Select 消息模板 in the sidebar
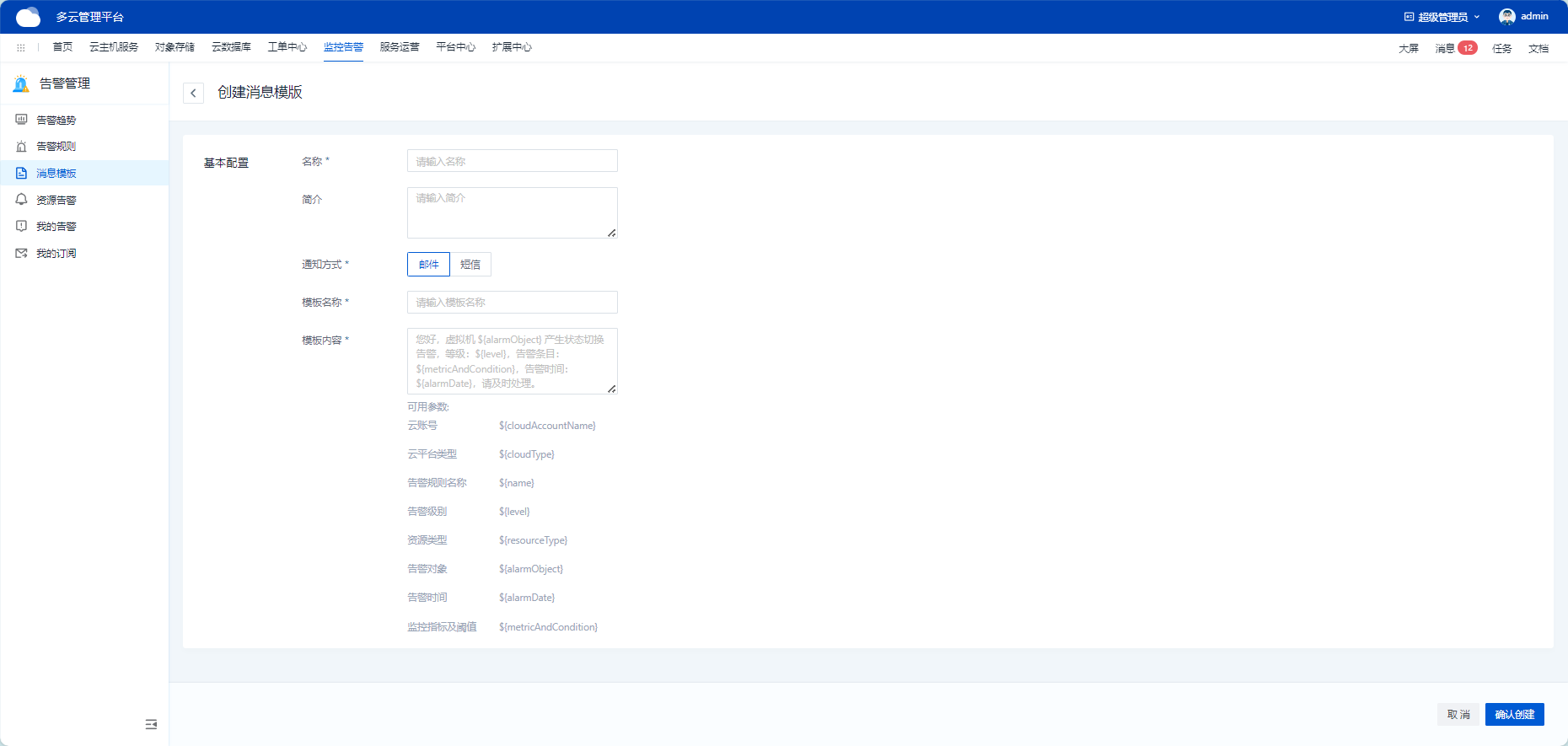The width and height of the screenshot is (1568, 746). click(56, 174)
